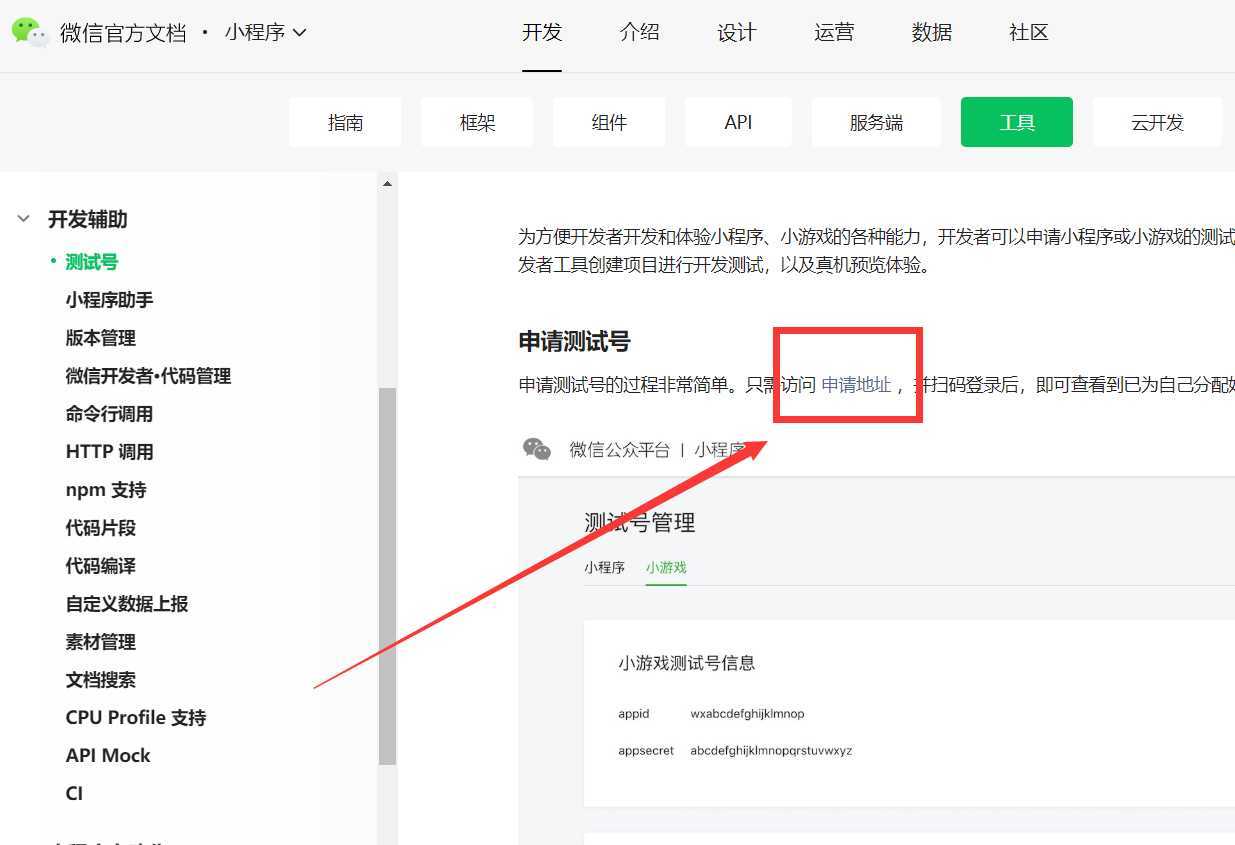Switch to the 介绍 top tab
Screen dimensions: 1235x845
pyautogui.click(x=639, y=32)
